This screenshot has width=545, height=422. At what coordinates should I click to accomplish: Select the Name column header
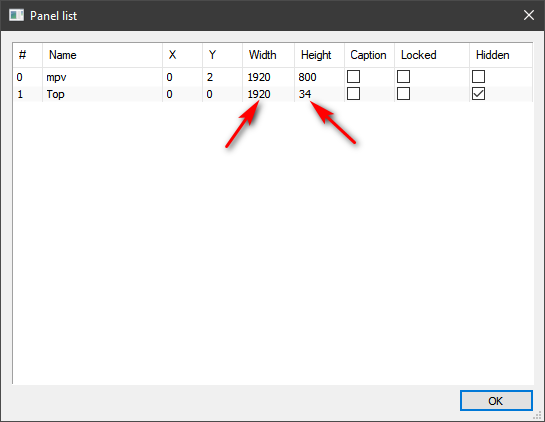102,55
